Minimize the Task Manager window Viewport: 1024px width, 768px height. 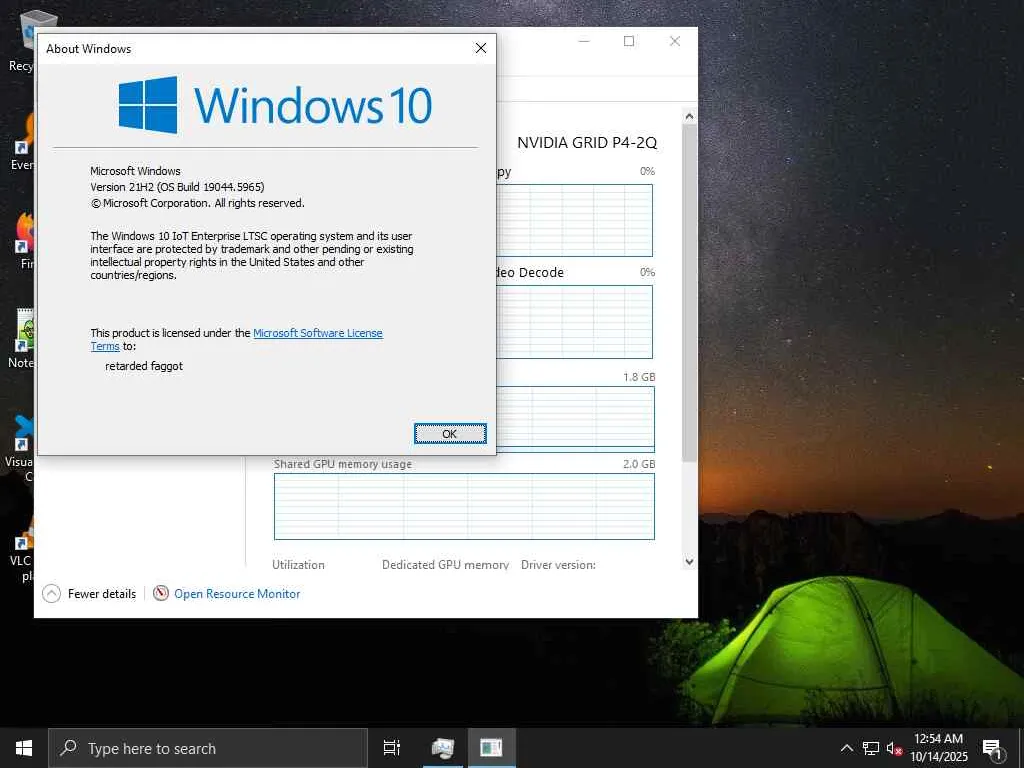pos(584,41)
